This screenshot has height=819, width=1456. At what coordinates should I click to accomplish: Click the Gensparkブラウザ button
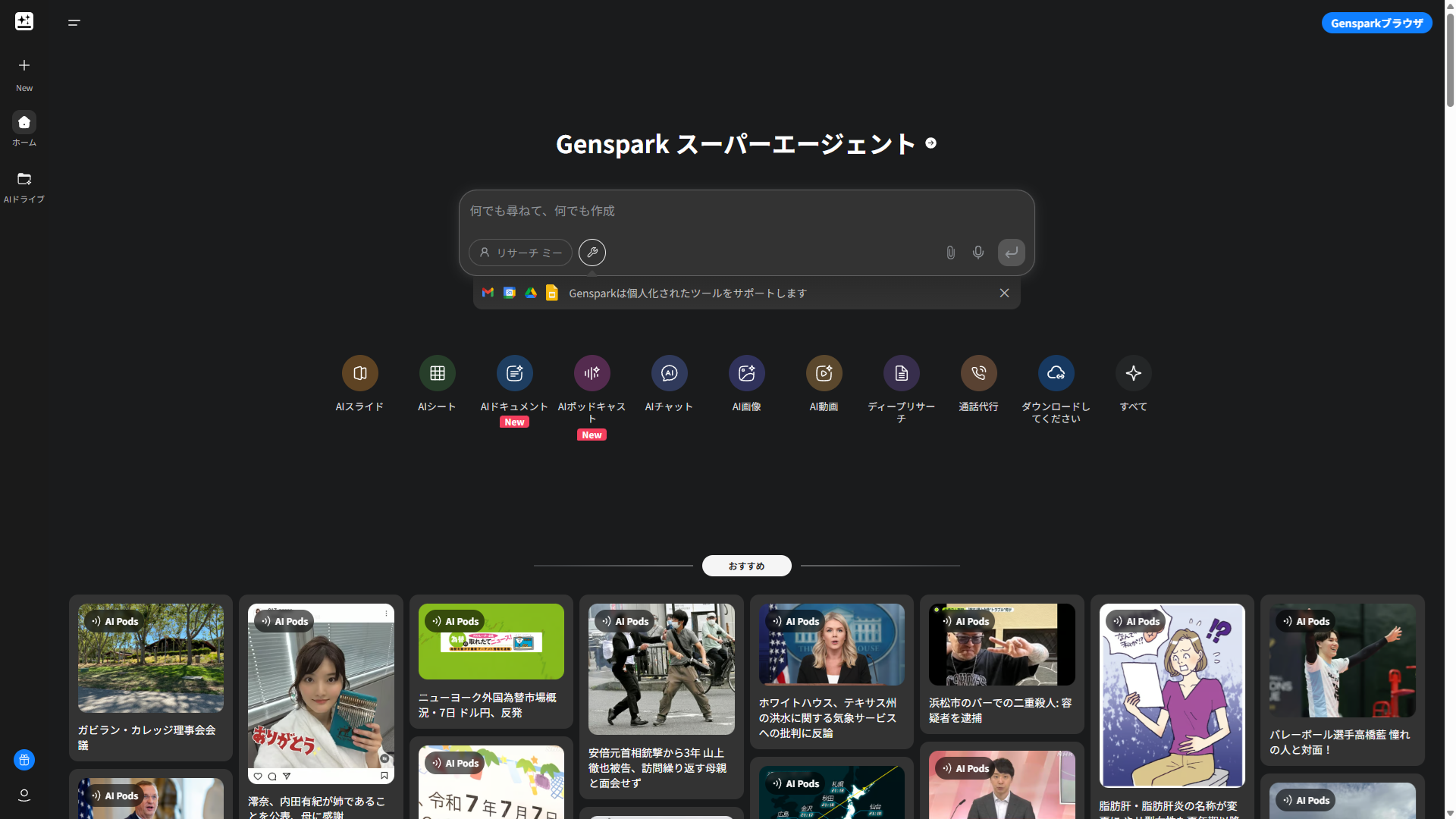[1376, 23]
